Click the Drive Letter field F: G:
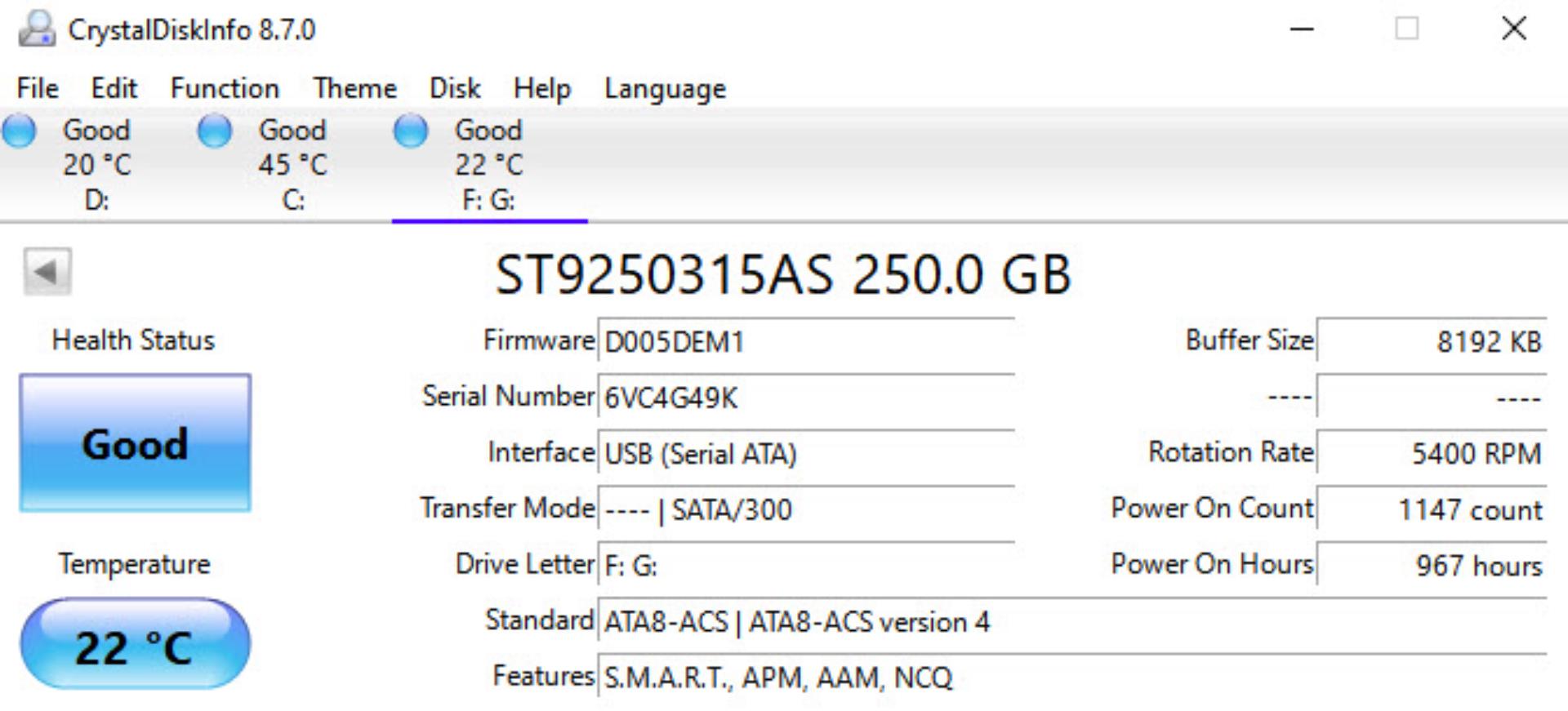The image size is (1568, 711). (x=806, y=565)
